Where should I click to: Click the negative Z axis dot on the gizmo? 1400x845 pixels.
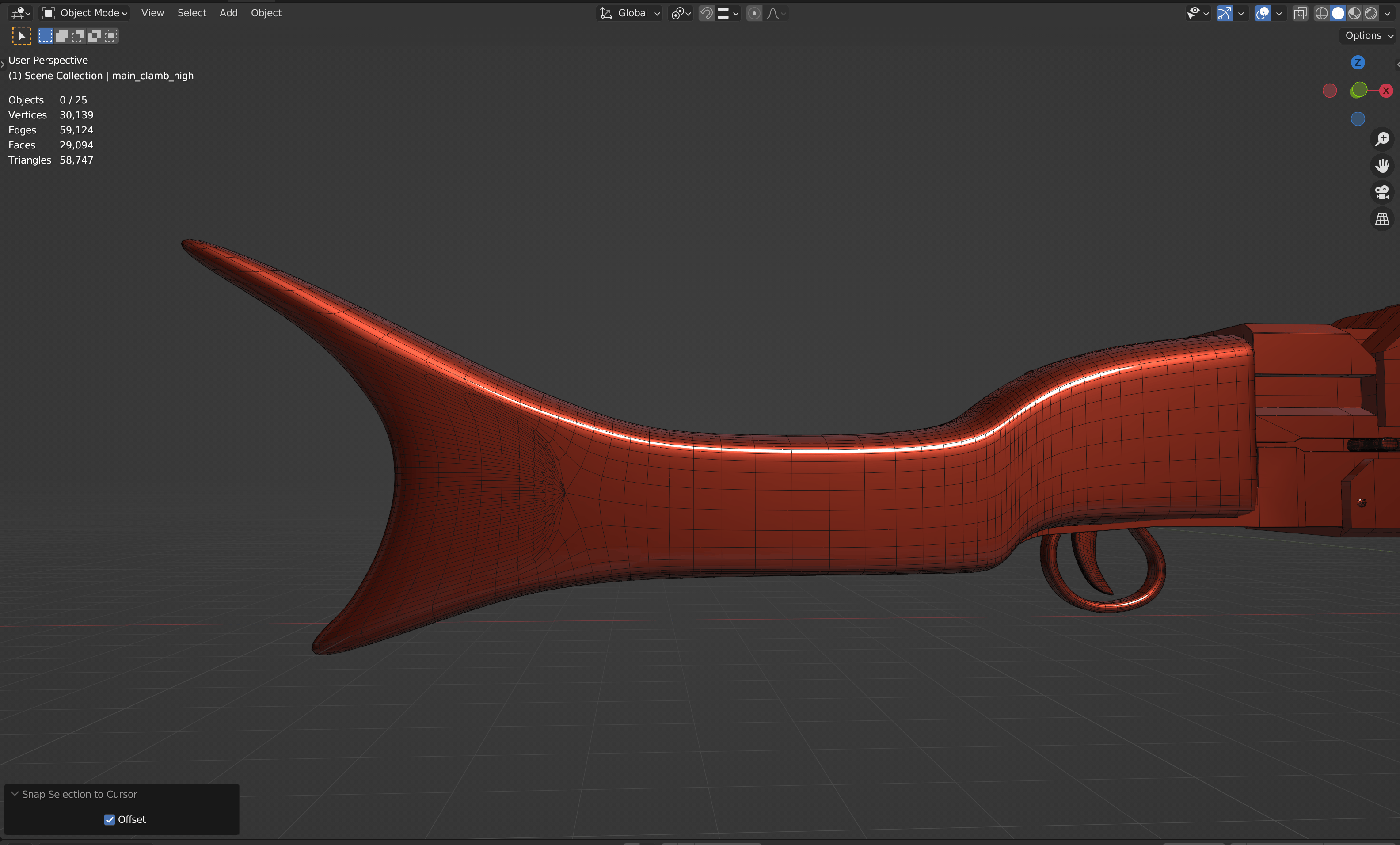[1358, 119]
